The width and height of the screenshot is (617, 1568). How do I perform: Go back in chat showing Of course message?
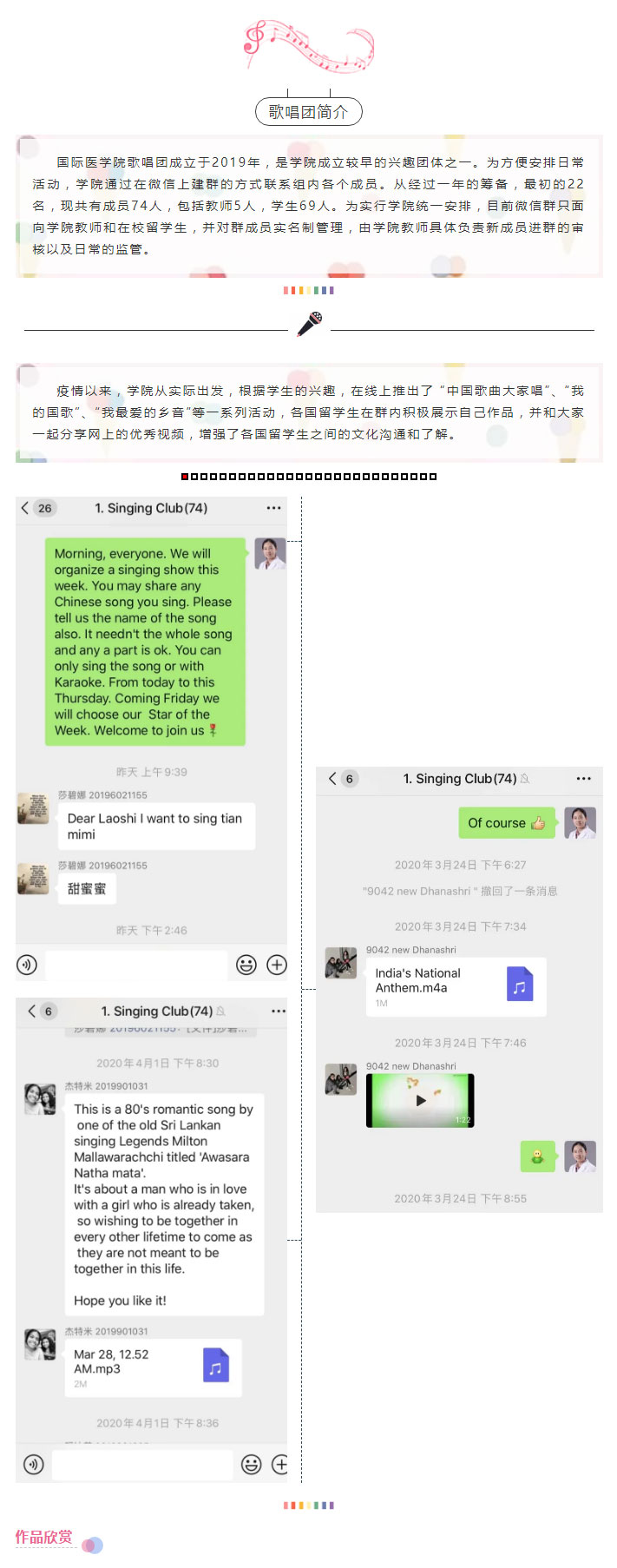(332, 779)
